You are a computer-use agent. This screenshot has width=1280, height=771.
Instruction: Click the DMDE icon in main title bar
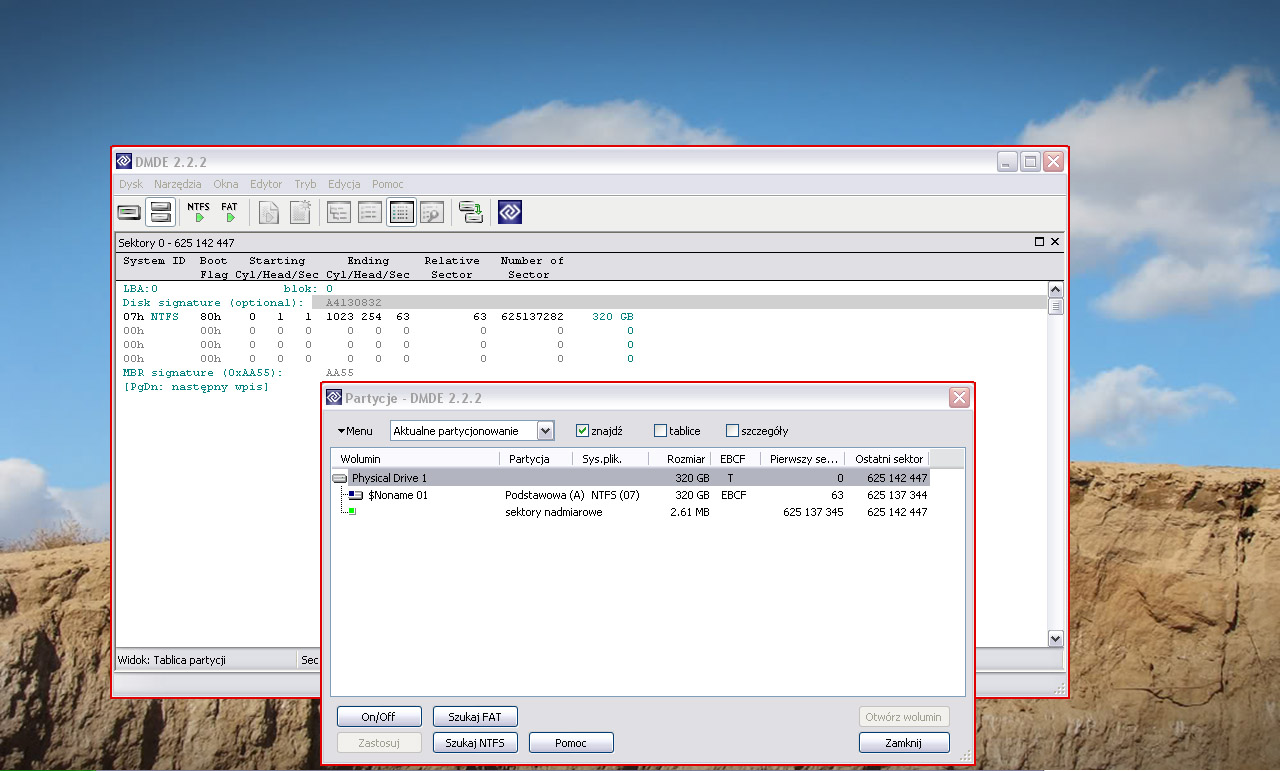(x=124, y=161)
